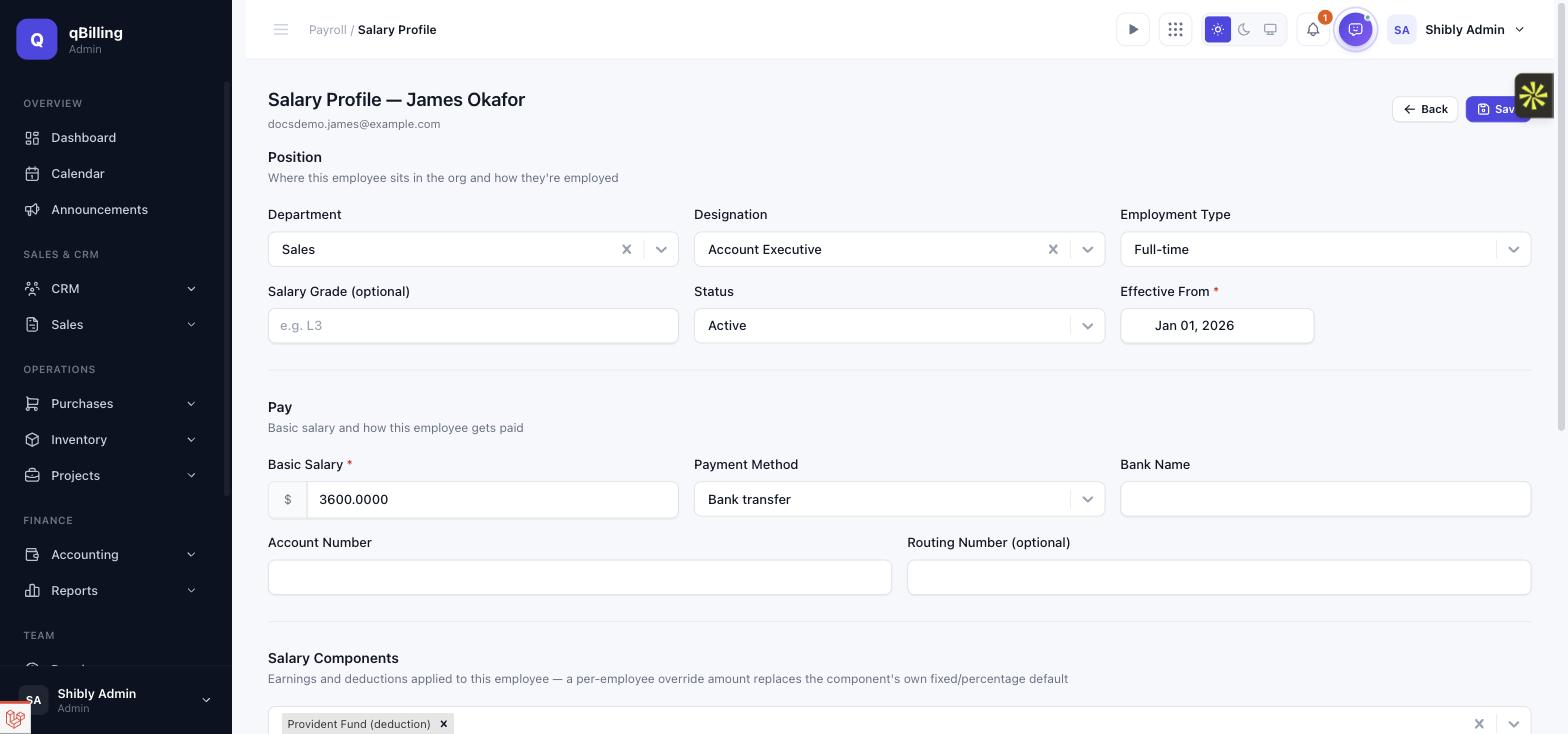Switch to dark theme mode
The image size is (1568, 734).
1244,30
